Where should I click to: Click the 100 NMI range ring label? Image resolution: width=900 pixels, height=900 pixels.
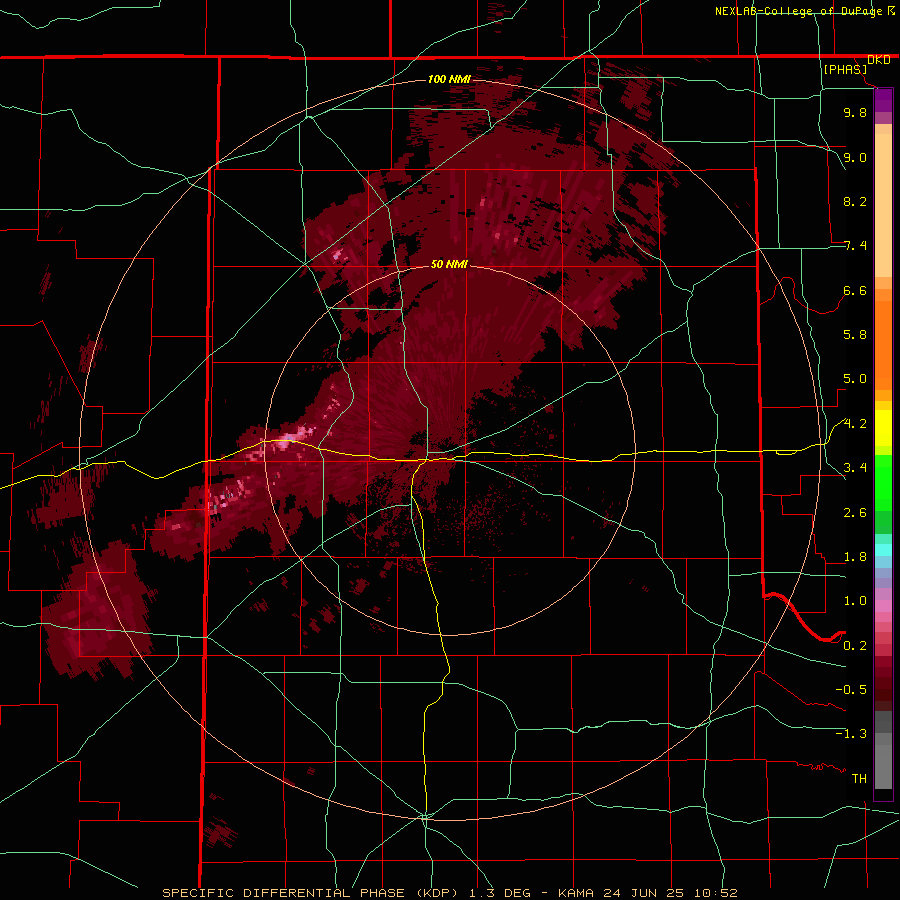[x=449, y=79]
